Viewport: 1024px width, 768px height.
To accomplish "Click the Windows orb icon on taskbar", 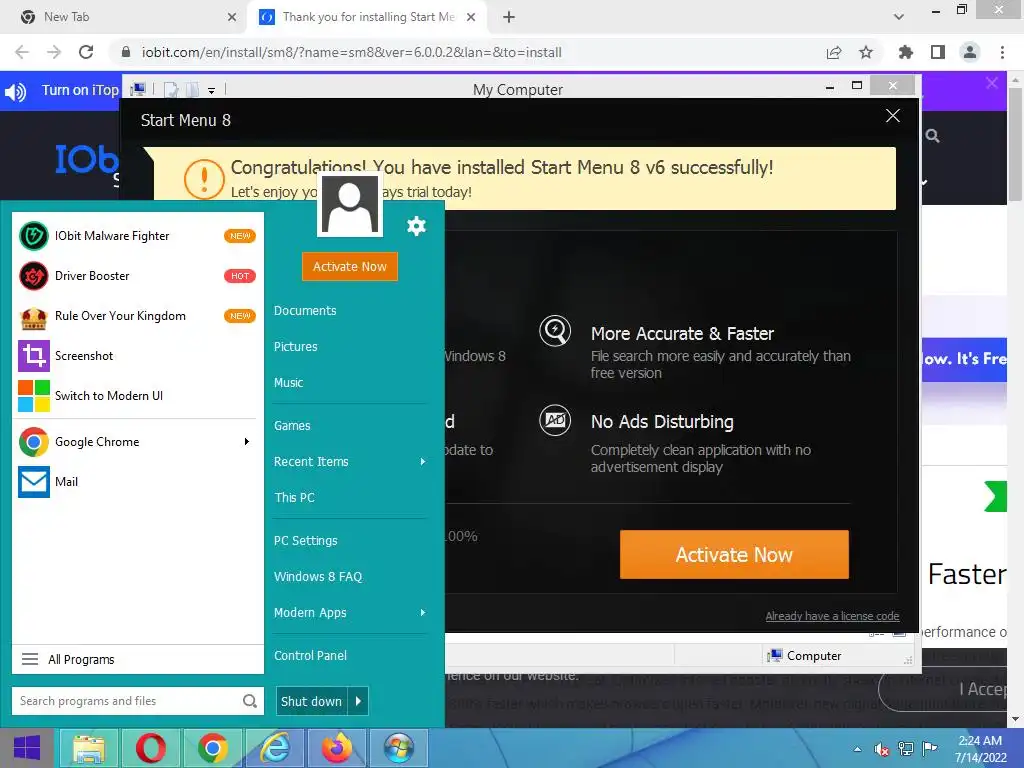I will (x=398, y=748).
